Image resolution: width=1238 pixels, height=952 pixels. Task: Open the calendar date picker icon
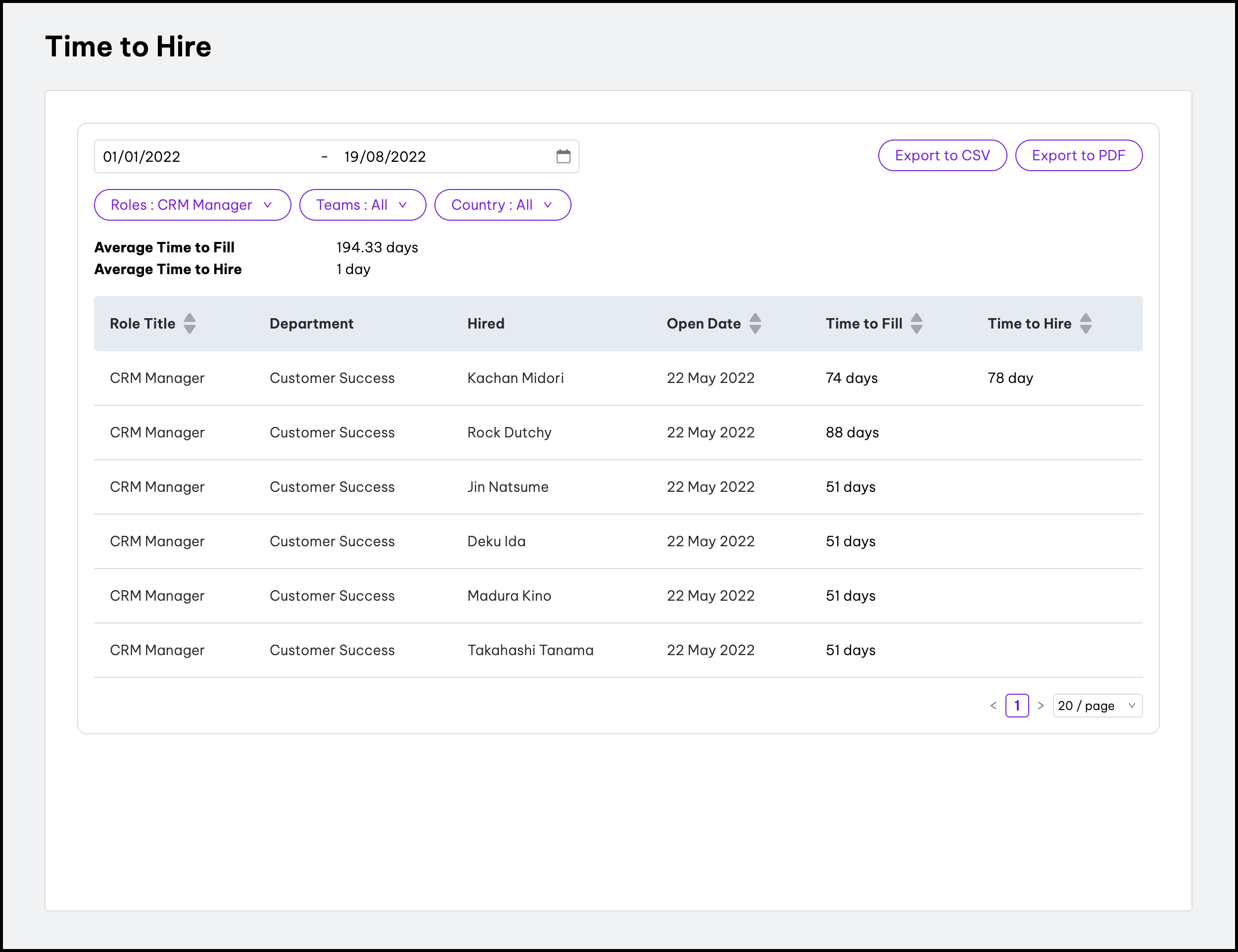tap(563, 156)
